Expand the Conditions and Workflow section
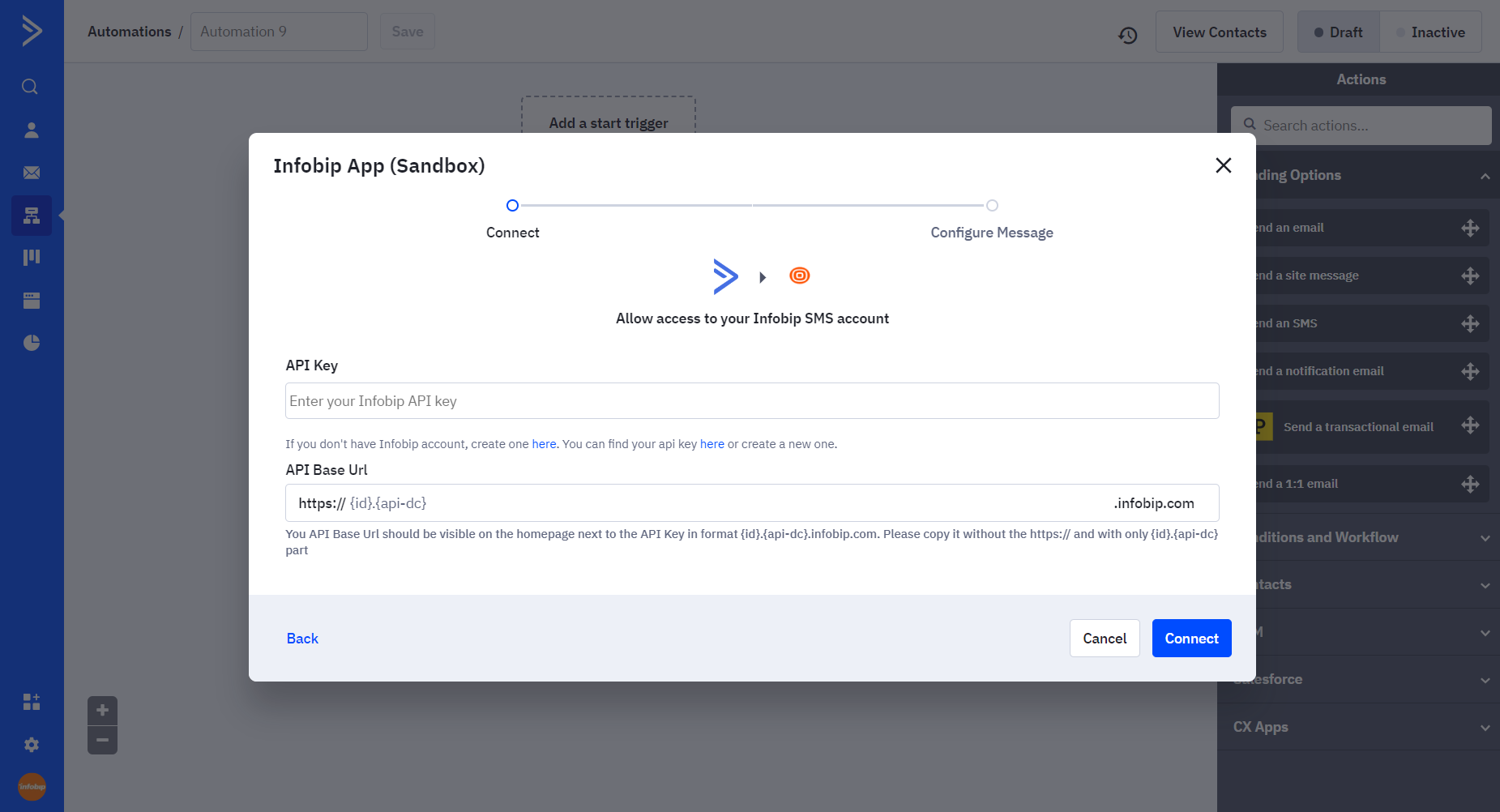Screen dimensions: 1500x812 [1485, 538]
